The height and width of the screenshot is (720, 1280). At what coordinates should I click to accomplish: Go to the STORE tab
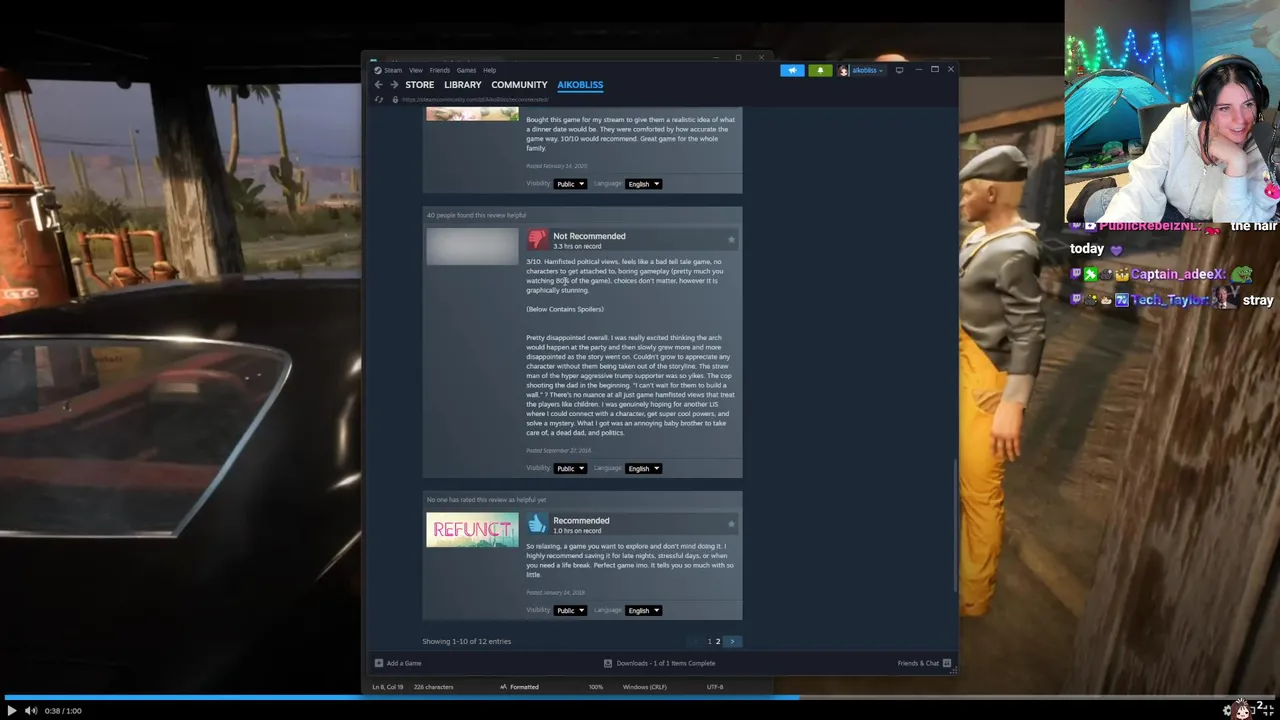pyautogui.click(x=419, y=85)
